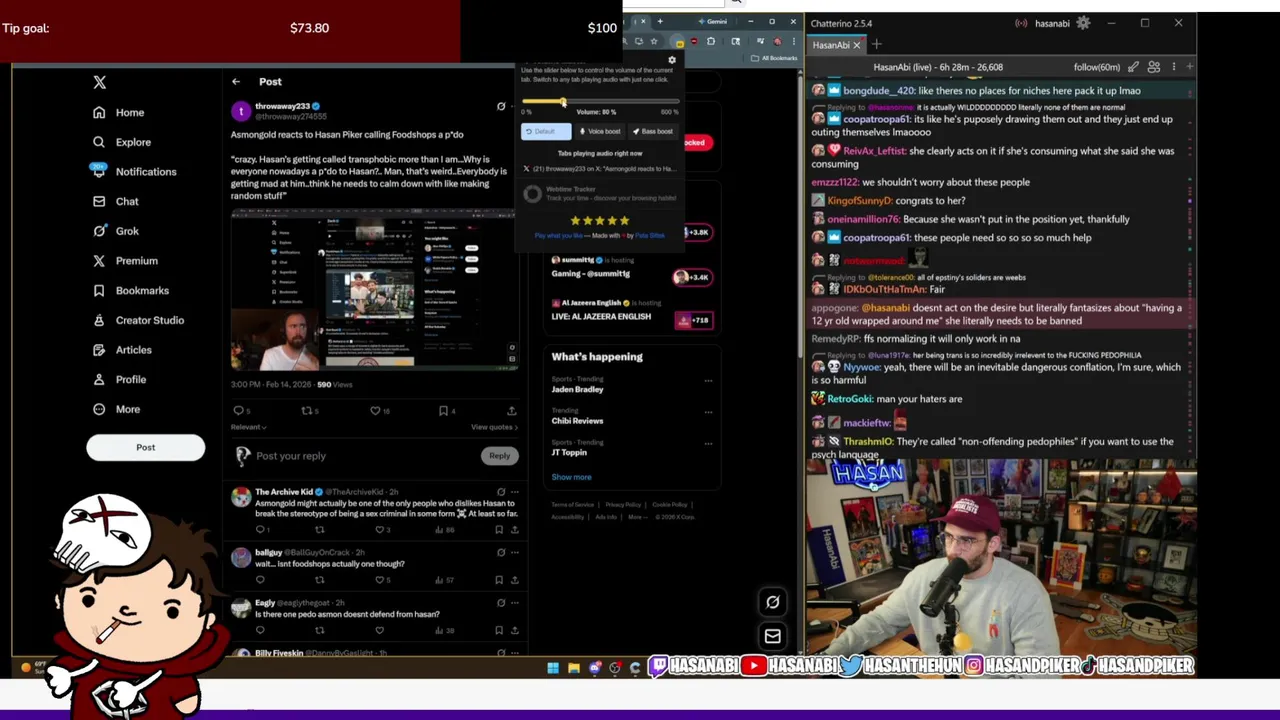Open the embedded Asmongold video thumbnail
Image resolution: width=1280 pixels, height=720 pixels.
coord(375,290)
